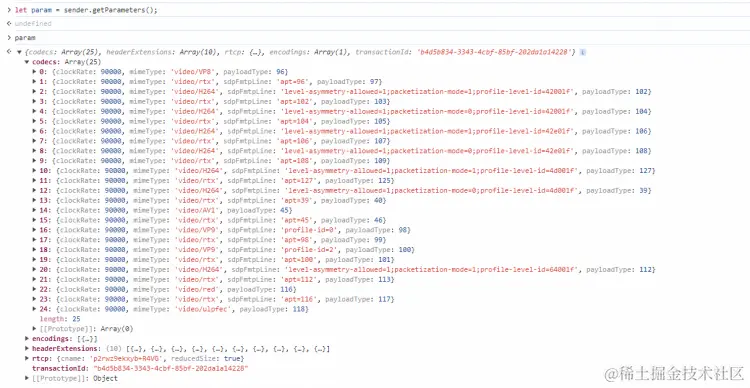
Task: Expand the Array(0) Prototype node
Action: [34, 329]
